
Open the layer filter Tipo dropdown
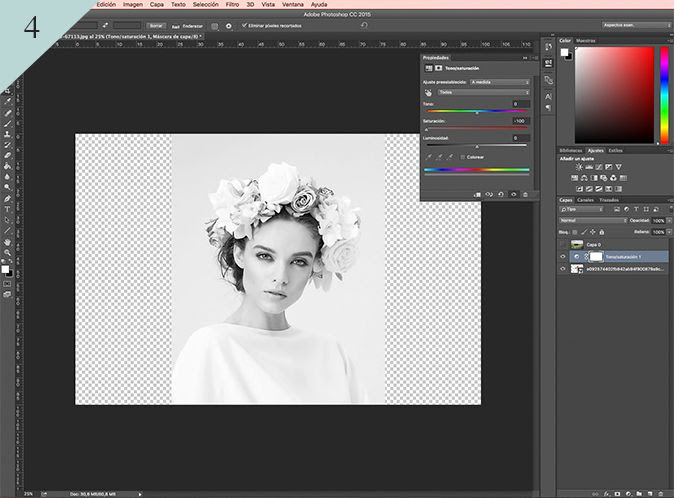pos(581,209)
